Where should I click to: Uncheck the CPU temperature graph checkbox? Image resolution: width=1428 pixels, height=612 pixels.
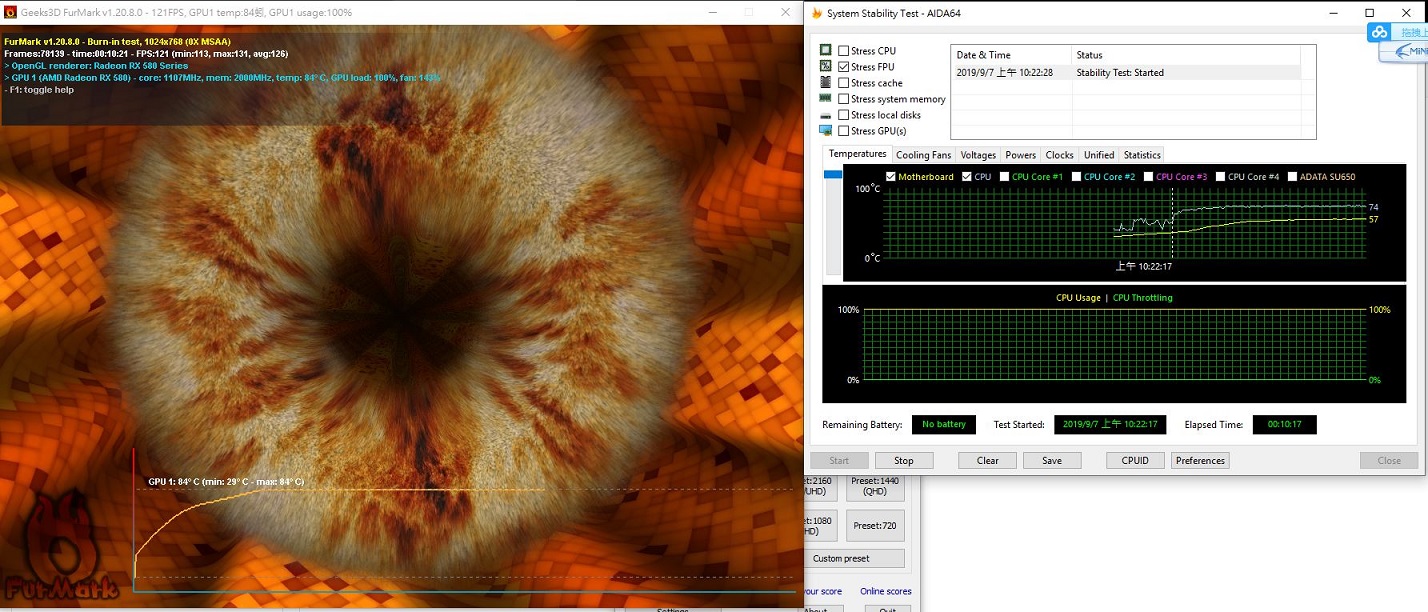pos(967,177)
